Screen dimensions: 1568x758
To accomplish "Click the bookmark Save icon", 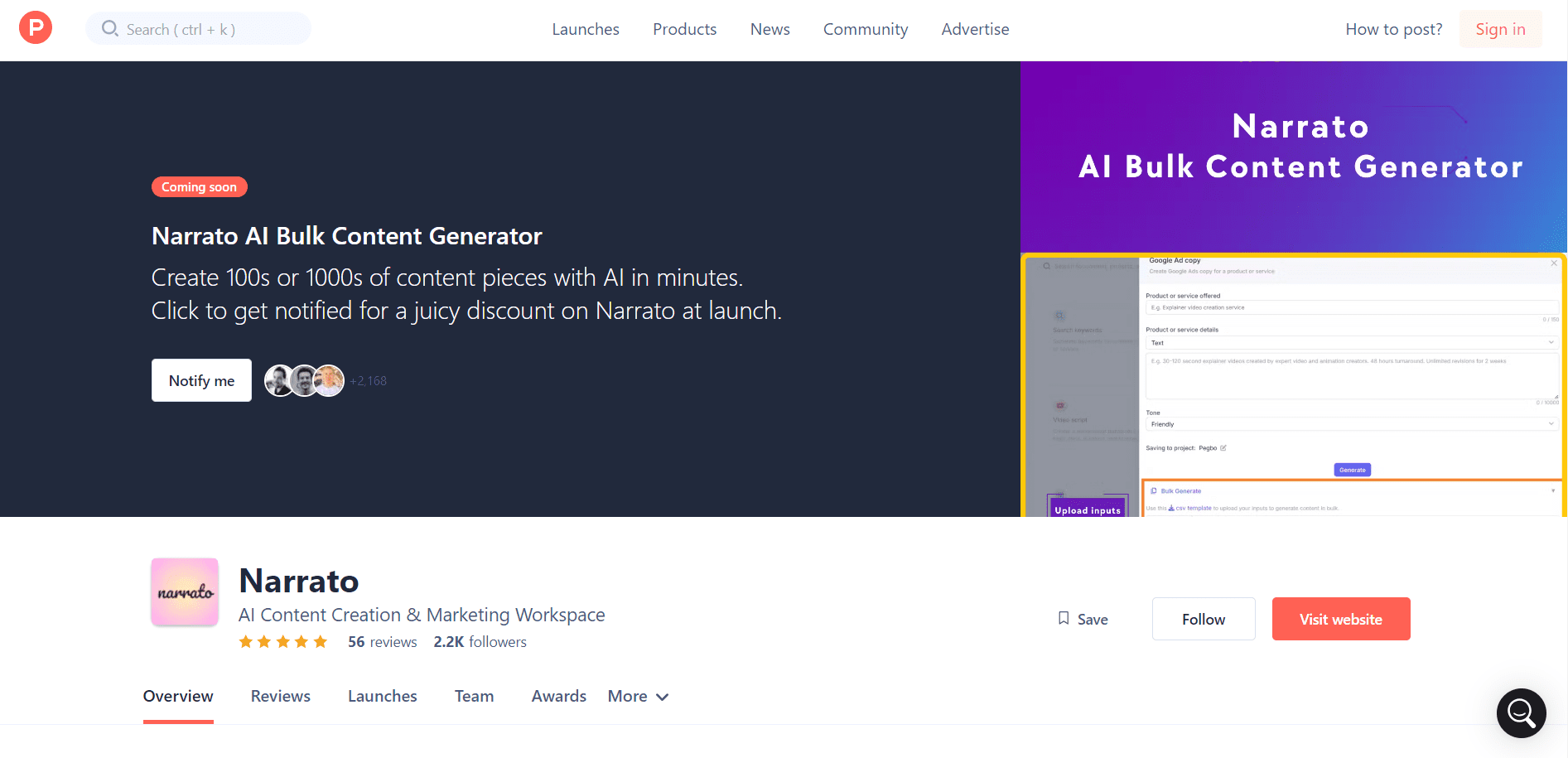I will tap(1064, 619).
